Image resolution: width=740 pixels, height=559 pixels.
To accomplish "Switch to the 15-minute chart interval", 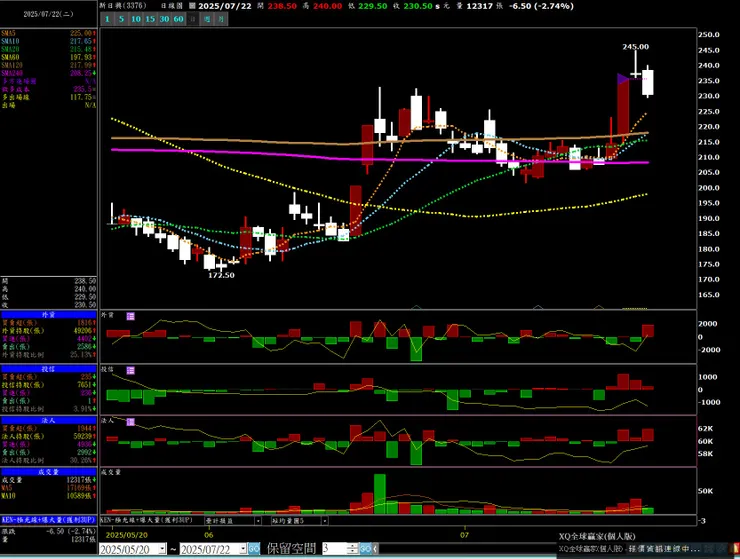I will (x=150, y=19).
